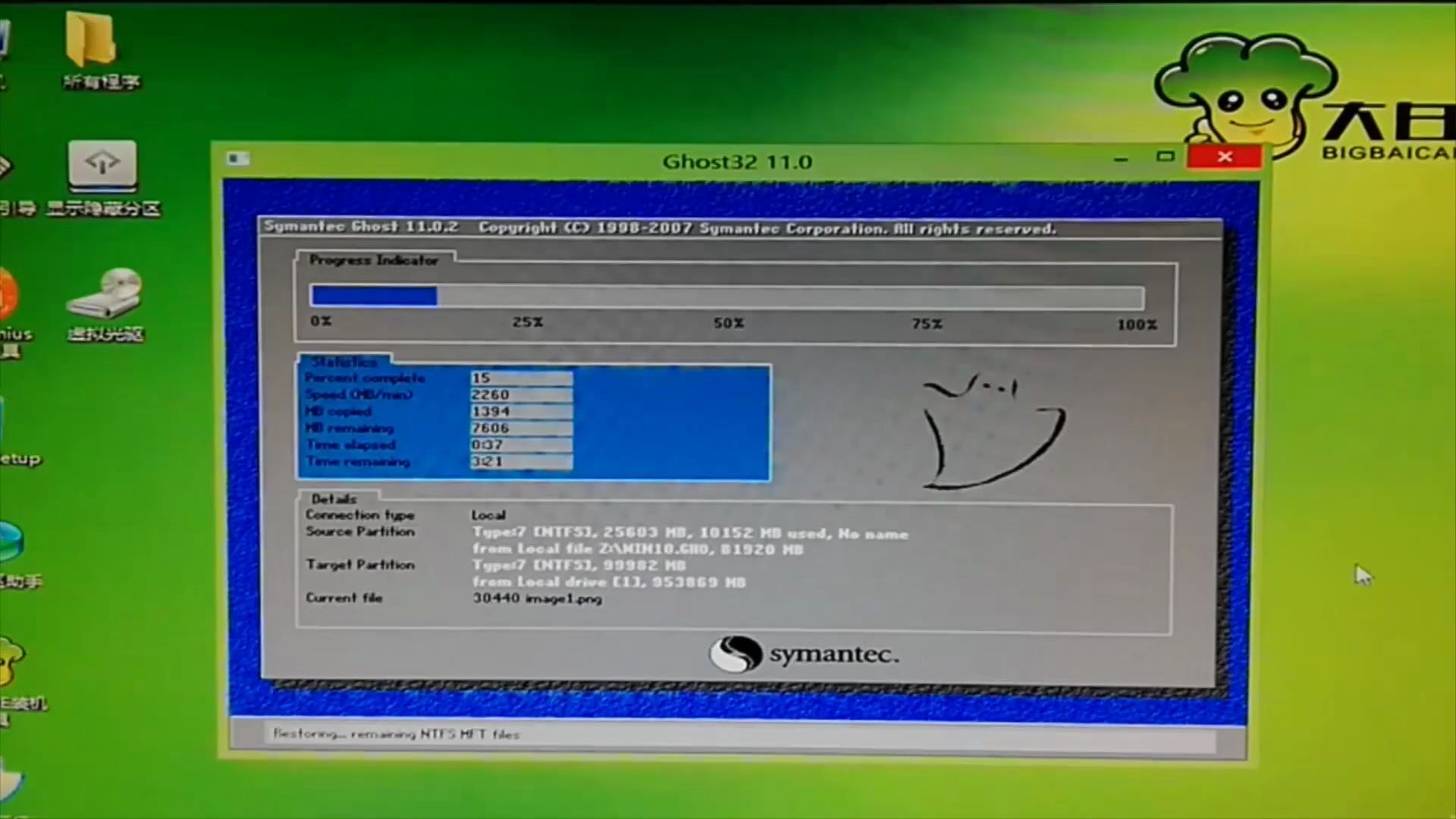Click the Connection type value Local
Image resolution: width=1456 pixels, height=819 pixels.
488,515
